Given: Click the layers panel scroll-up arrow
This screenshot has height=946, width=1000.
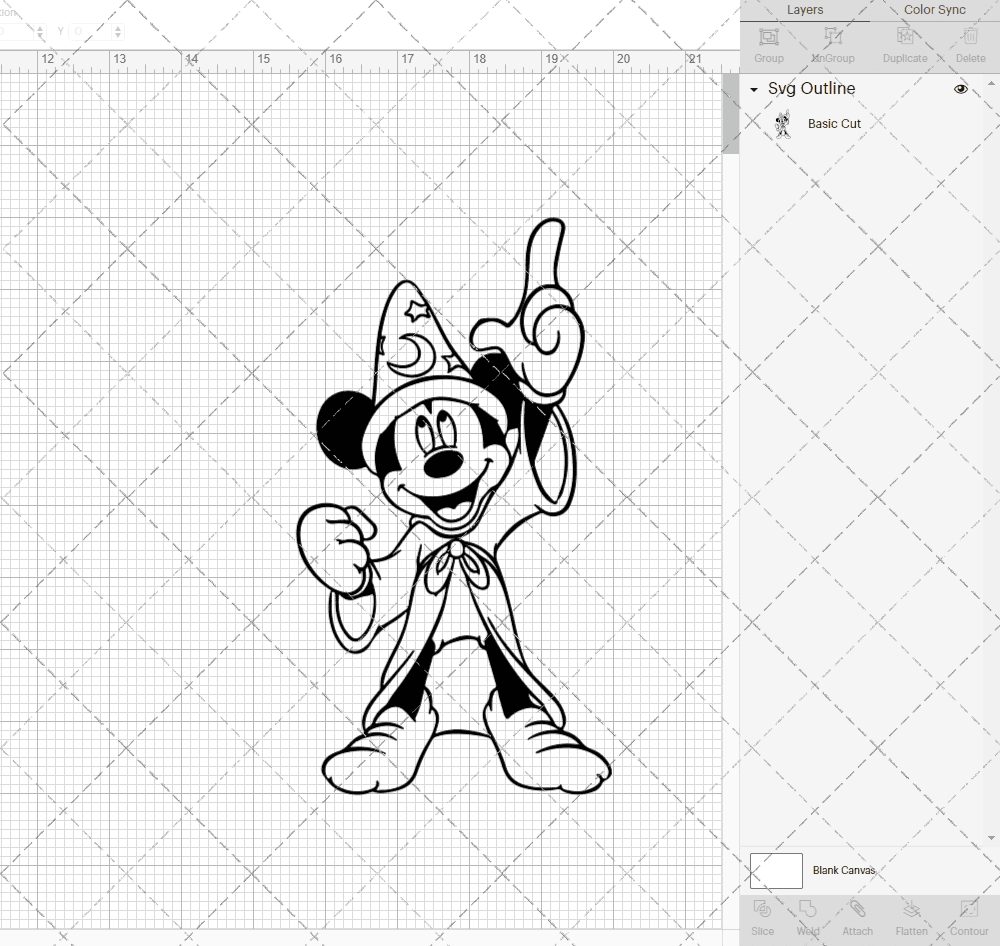Looking at the screenshot, I should click(x=991, y=84).
